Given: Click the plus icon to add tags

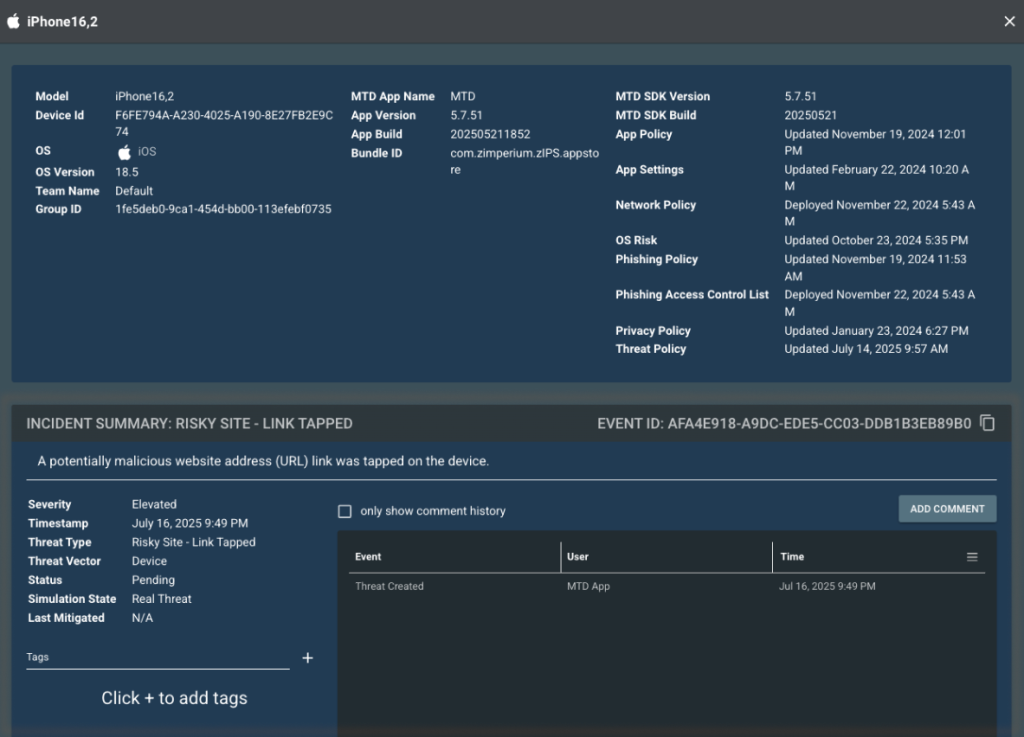Looking at the screenshot, I should [308, 658].
